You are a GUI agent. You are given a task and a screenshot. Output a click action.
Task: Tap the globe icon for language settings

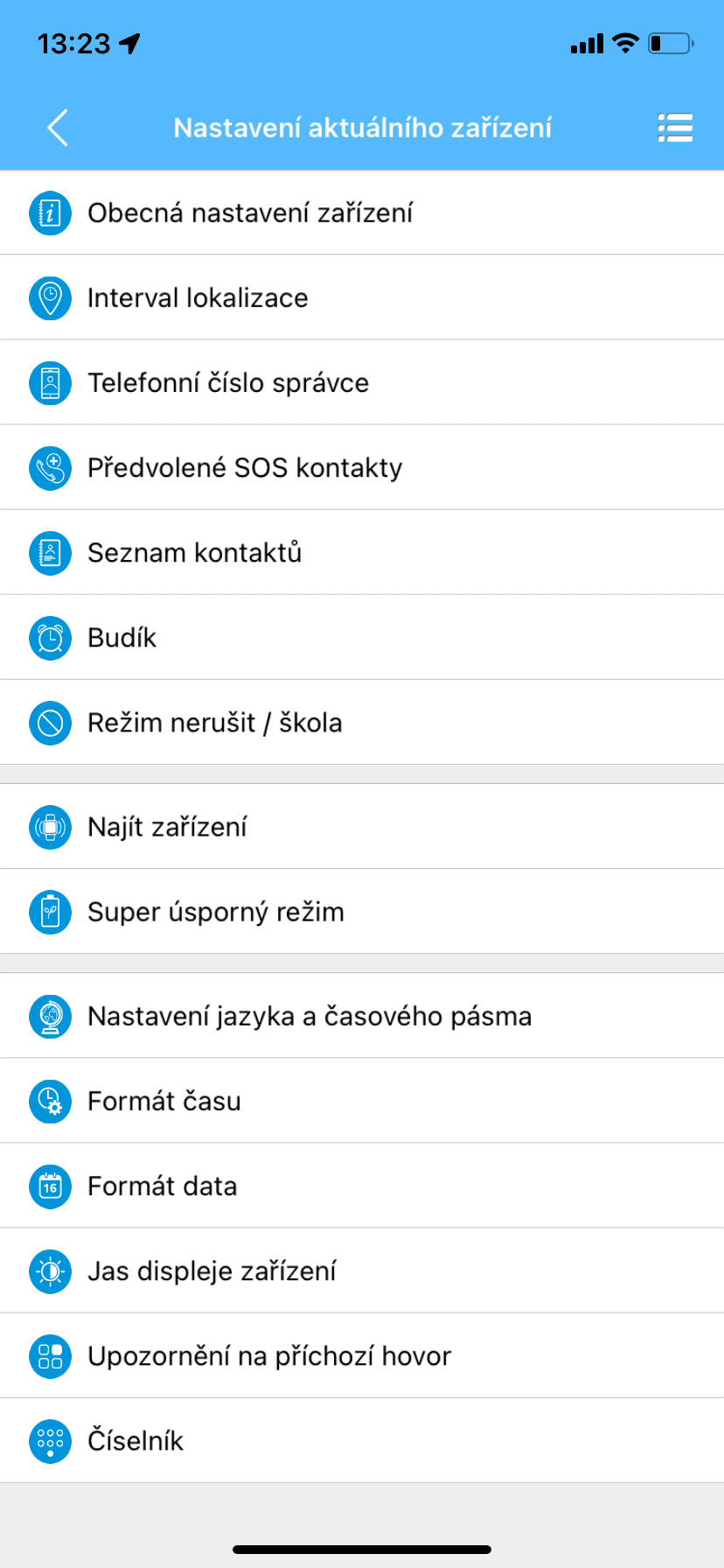pyautogui.click(x=50, y=1016)
